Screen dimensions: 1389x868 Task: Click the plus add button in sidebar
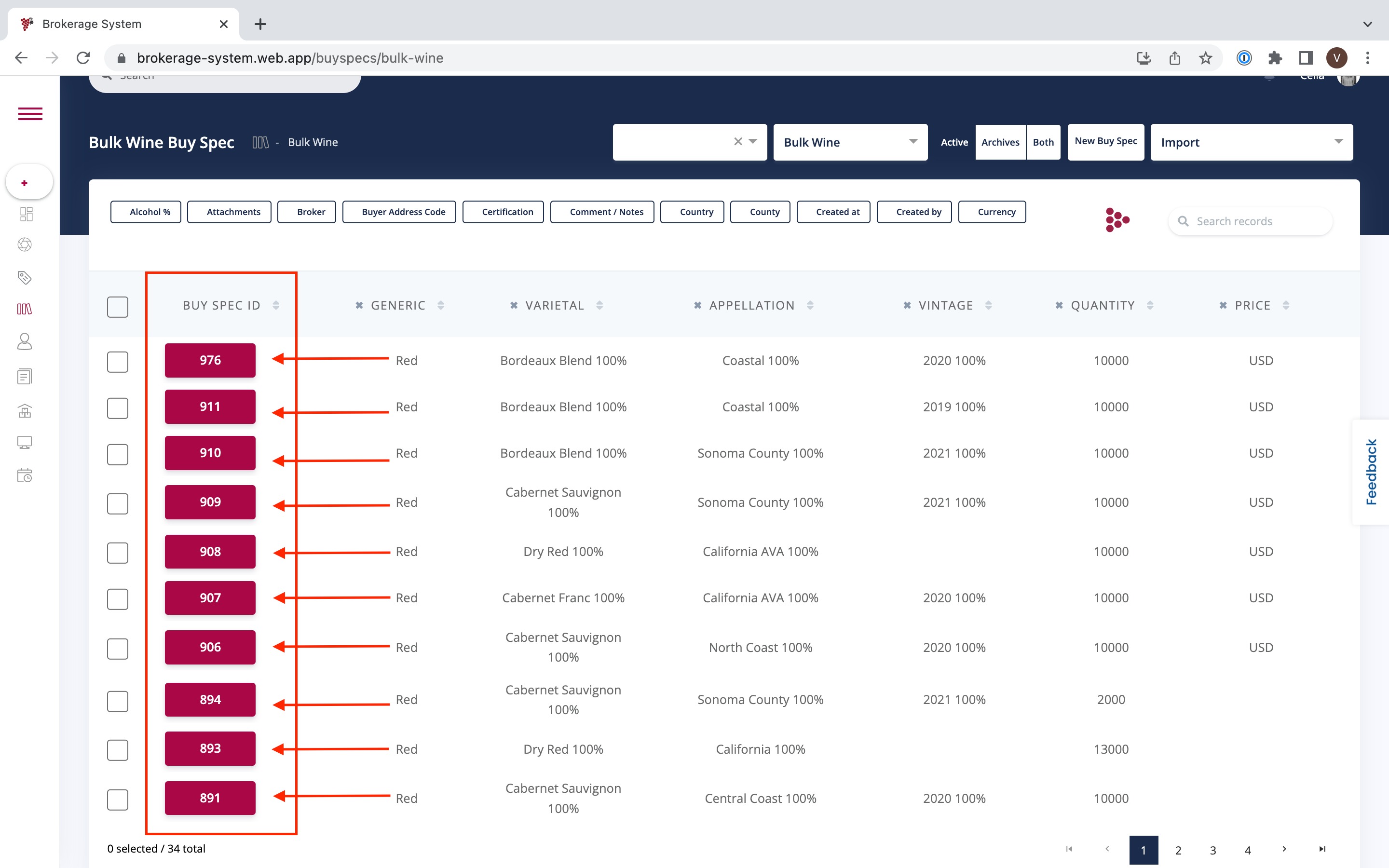[24, 183]
